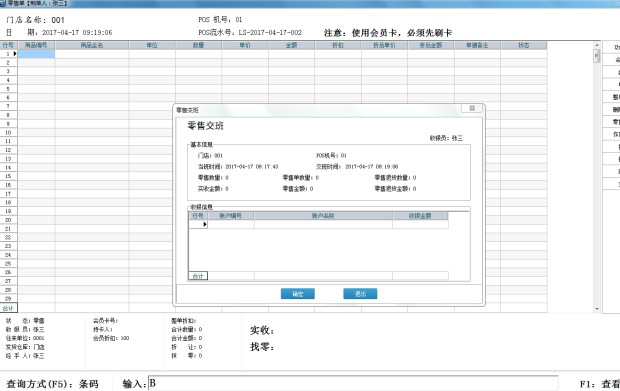Click 行号 header of main grid
This screenshot has width=620, height=391.
pyautogui.click(x=8, y=45)
